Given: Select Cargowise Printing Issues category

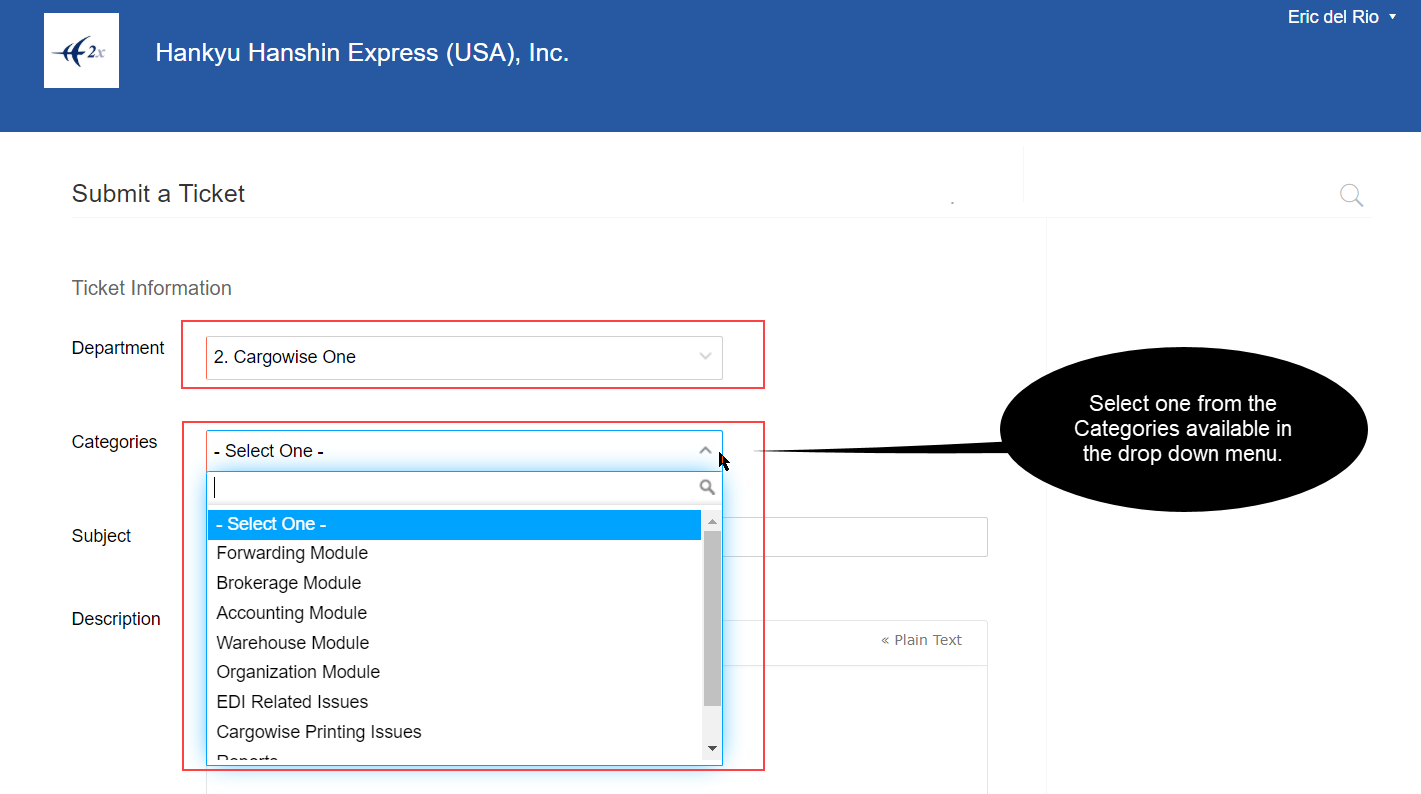Looking at the screenshot, I should coord(455,732).
